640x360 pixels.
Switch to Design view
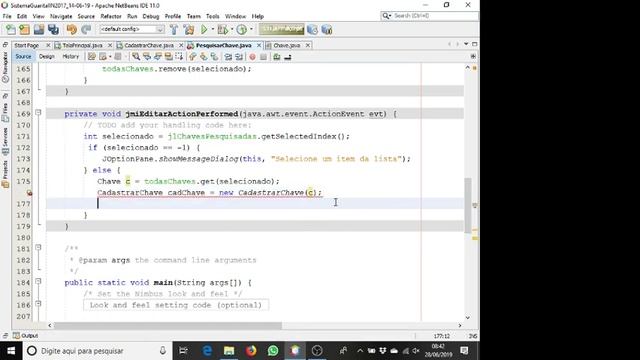(47, 57)
